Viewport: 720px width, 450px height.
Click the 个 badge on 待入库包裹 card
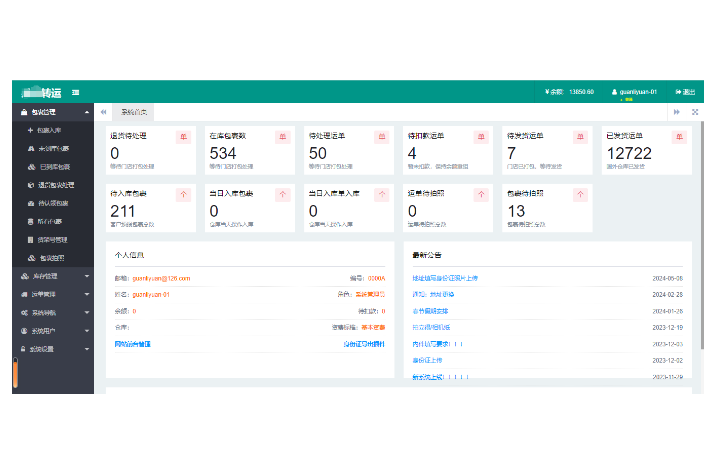(x=183, y=194)
